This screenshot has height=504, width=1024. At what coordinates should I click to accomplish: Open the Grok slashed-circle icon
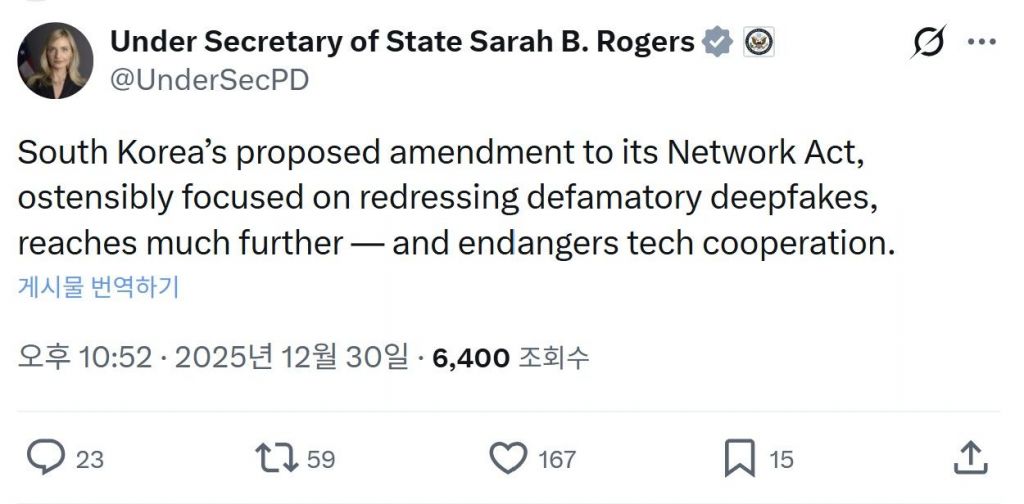(928, 43)
